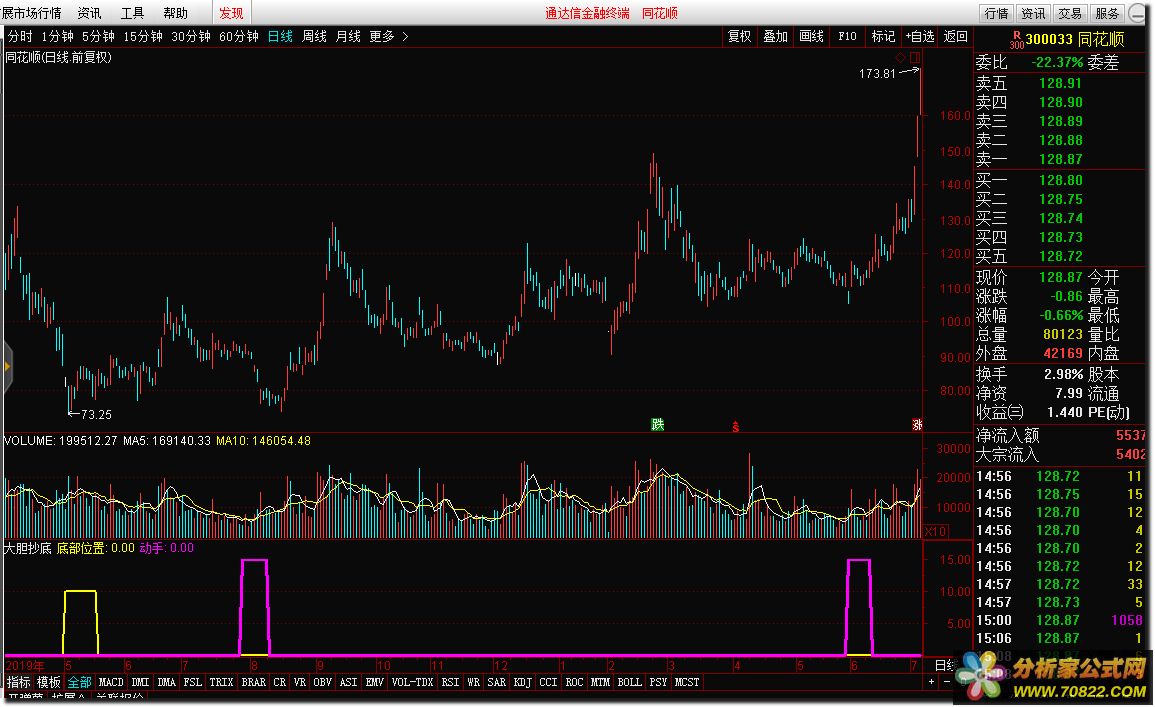The width and height of the screenshot is (1155, 707).
Task: Click stock code 300033 同花顺 header
Action: [1075, 40]
